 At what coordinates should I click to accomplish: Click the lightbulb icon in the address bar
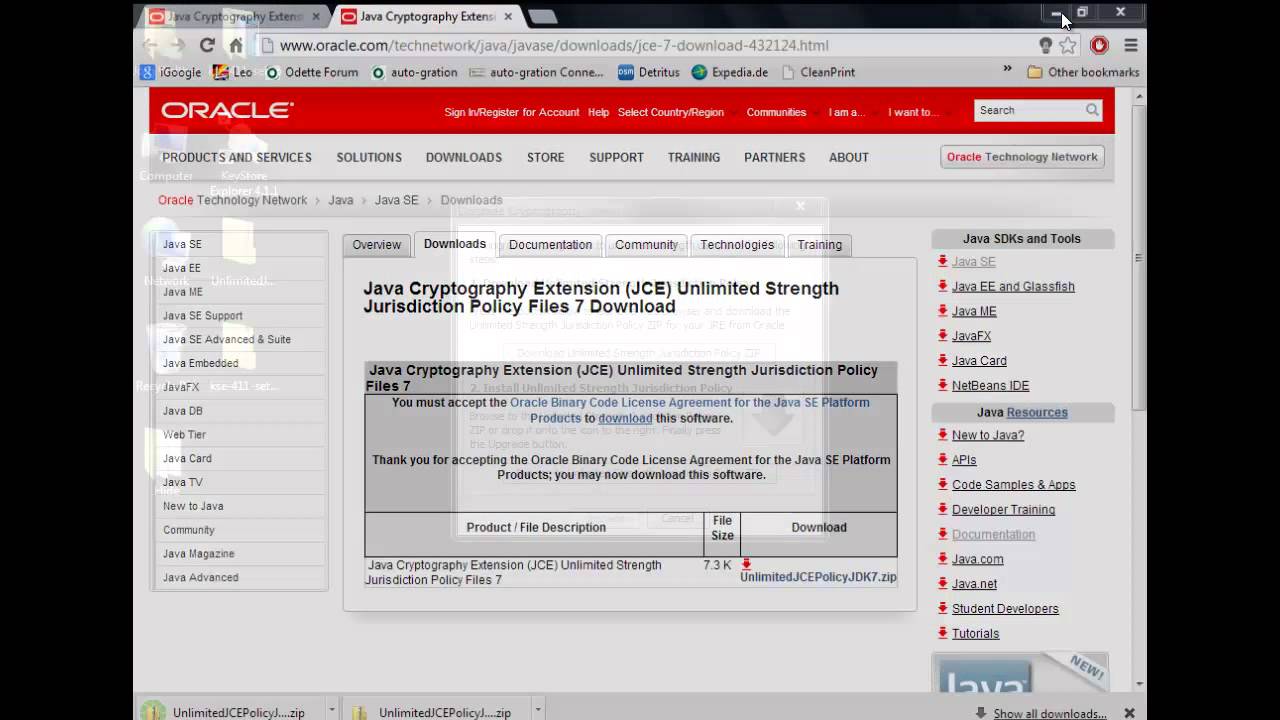pyautogui.click(x=1045, y=45)
